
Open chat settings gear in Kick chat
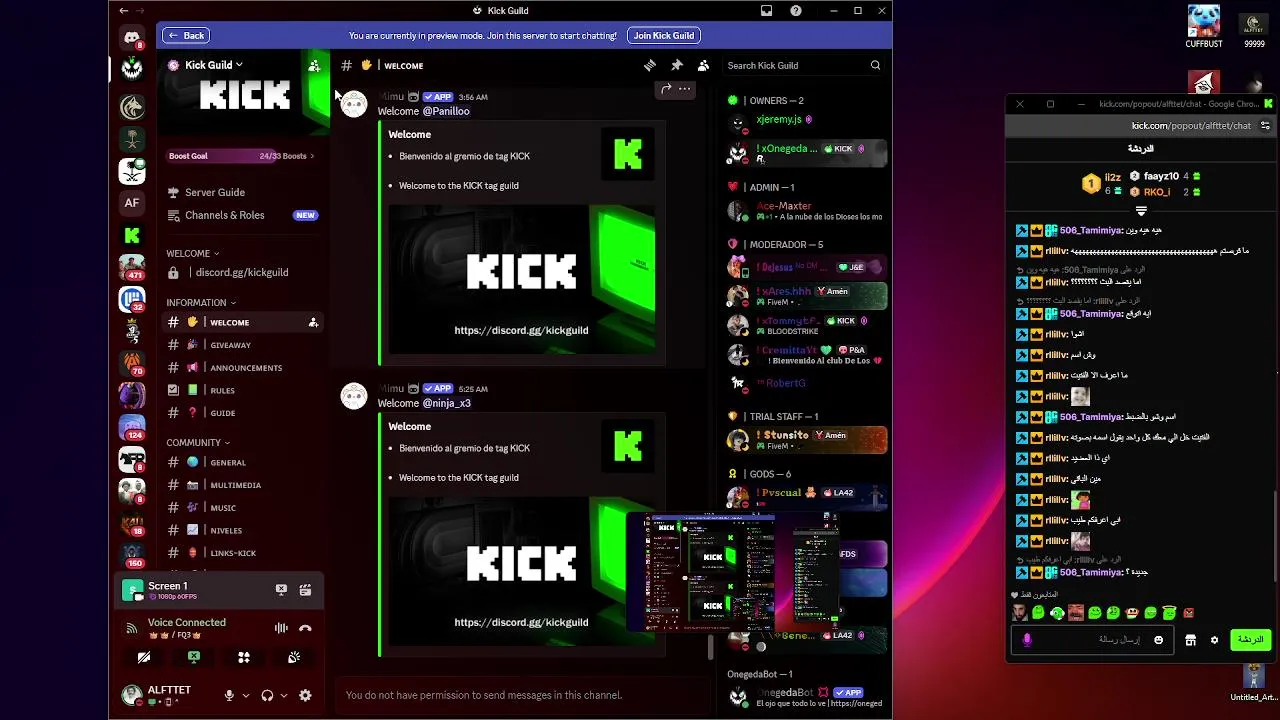1214,640
